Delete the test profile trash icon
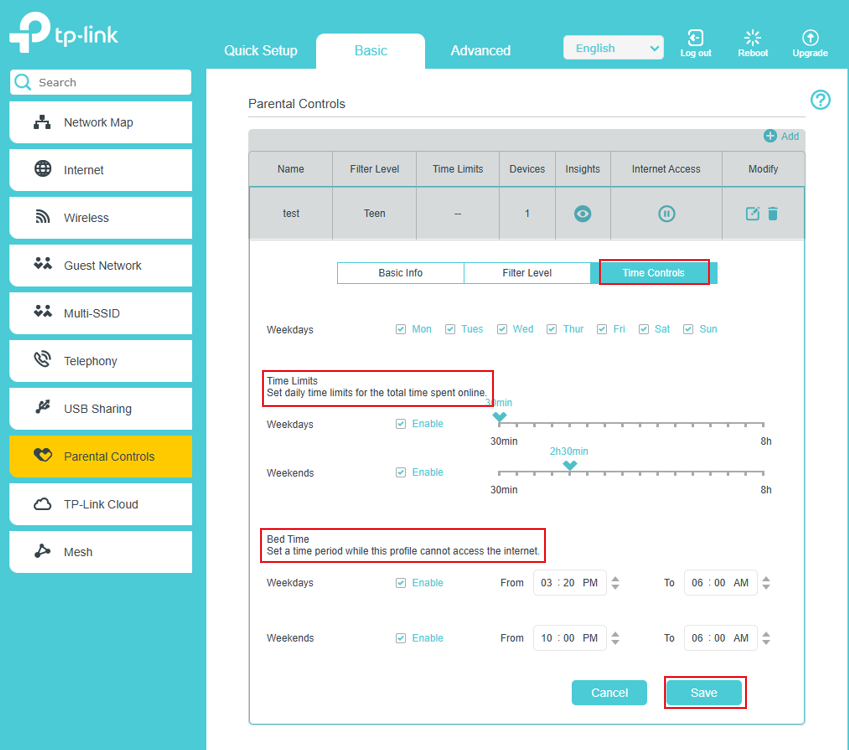 coord(773,214)
